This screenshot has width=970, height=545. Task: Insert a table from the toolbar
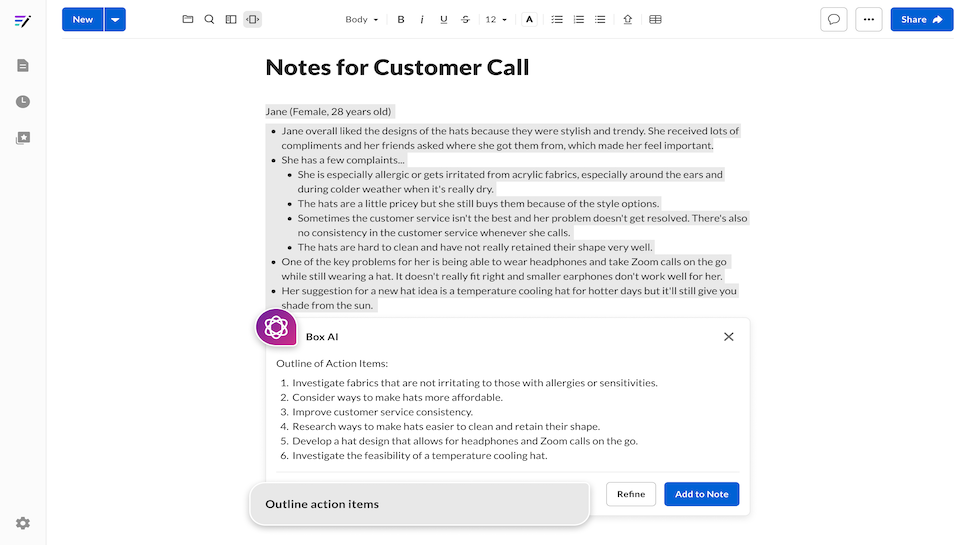(x=655, y=19)
